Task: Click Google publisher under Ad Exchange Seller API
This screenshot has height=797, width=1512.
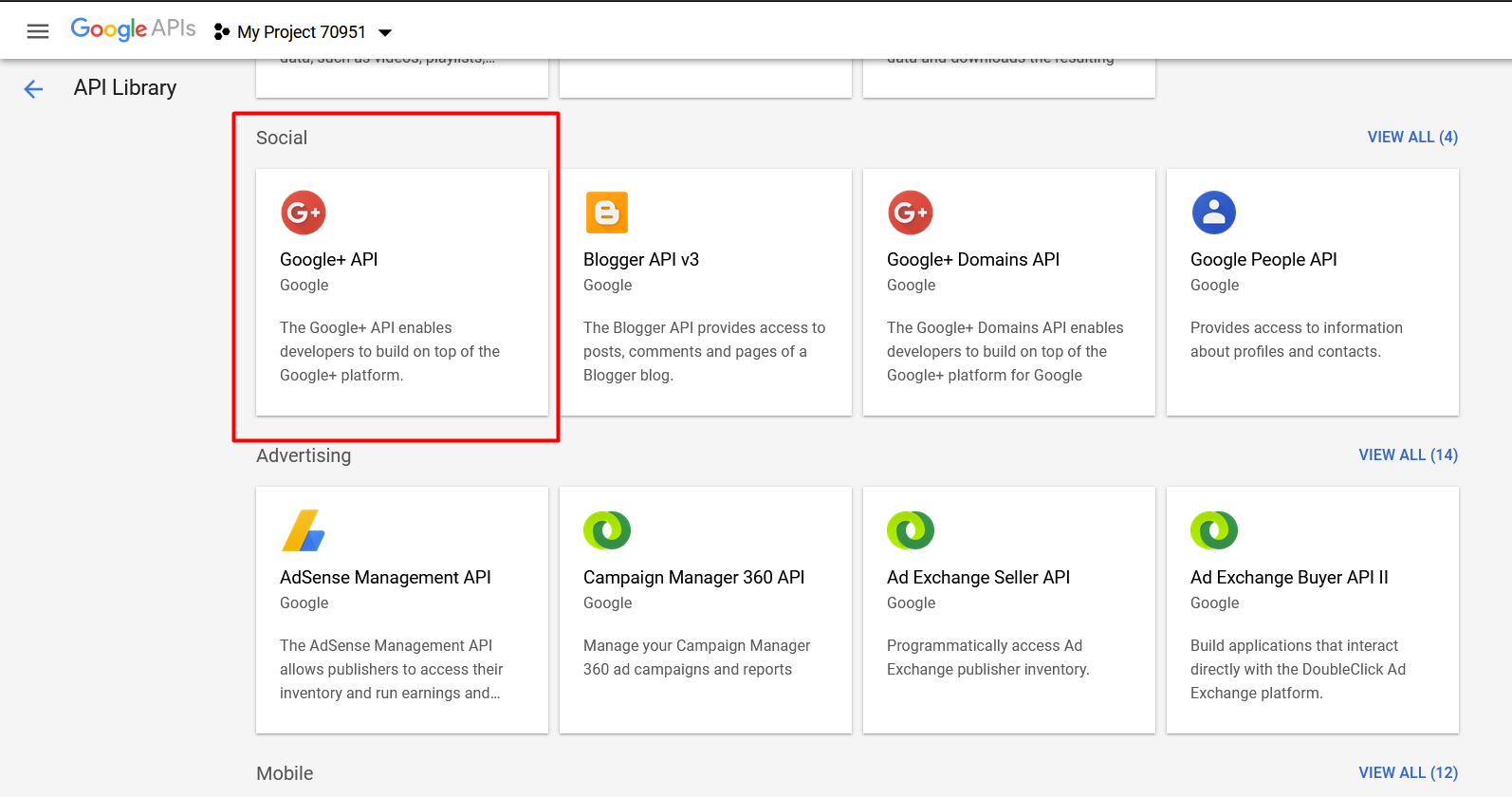Action: pos(911,602)
